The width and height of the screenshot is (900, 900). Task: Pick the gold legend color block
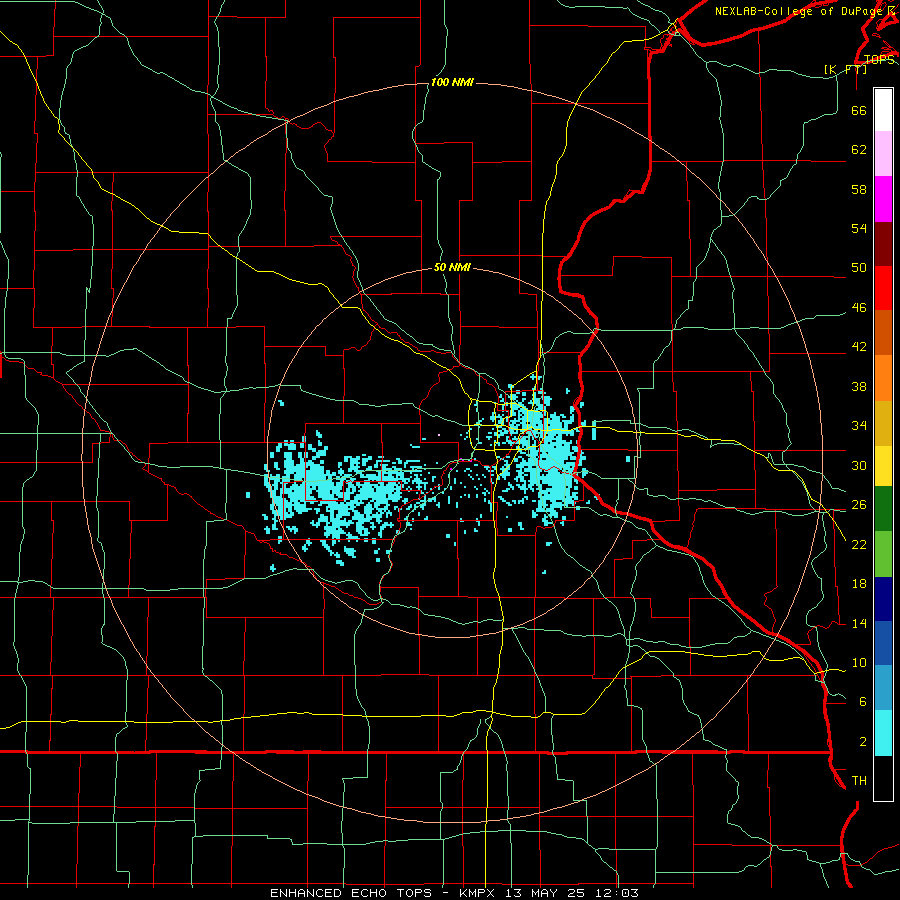(x=883, y=423)
